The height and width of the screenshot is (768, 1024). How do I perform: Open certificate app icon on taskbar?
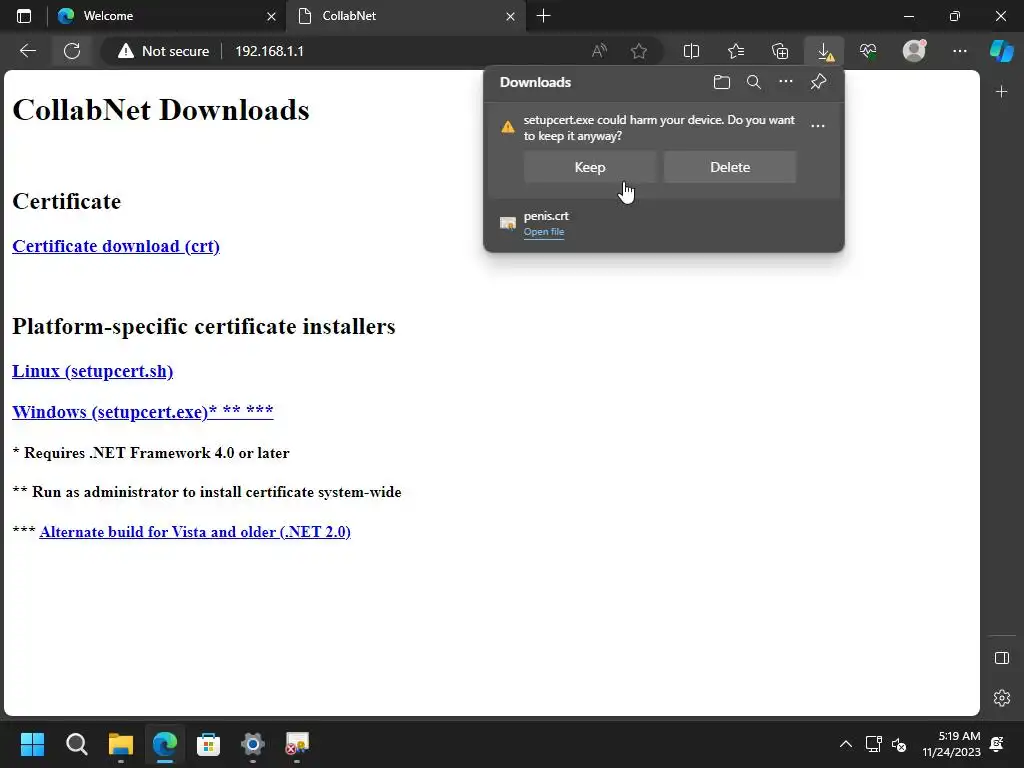click(296, 744)
